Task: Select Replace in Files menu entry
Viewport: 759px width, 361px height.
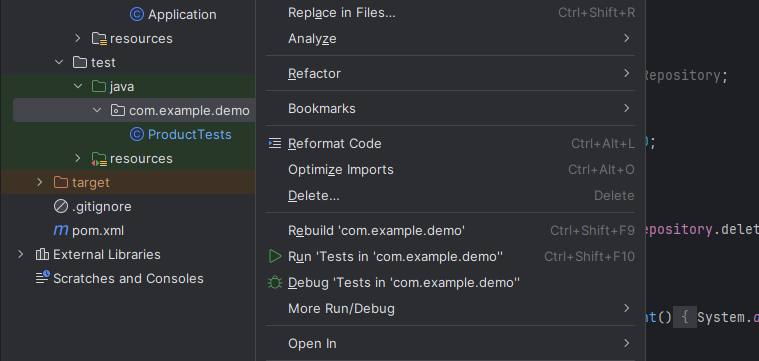Action: point(450,13)
